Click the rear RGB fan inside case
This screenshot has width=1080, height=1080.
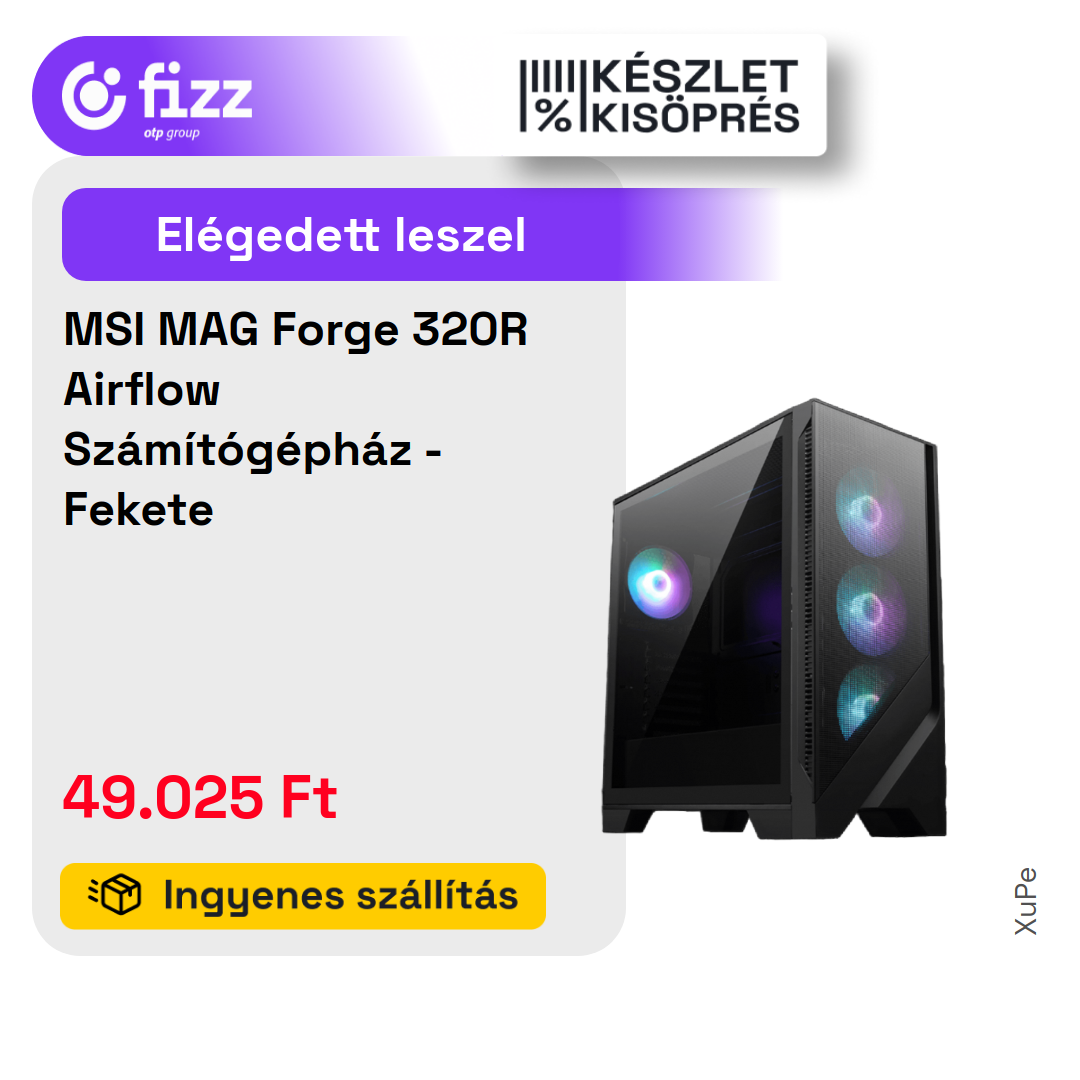click(658, 583)
